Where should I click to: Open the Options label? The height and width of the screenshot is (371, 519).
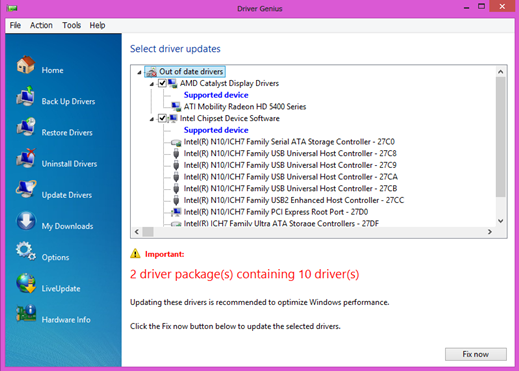coord(55,257)
